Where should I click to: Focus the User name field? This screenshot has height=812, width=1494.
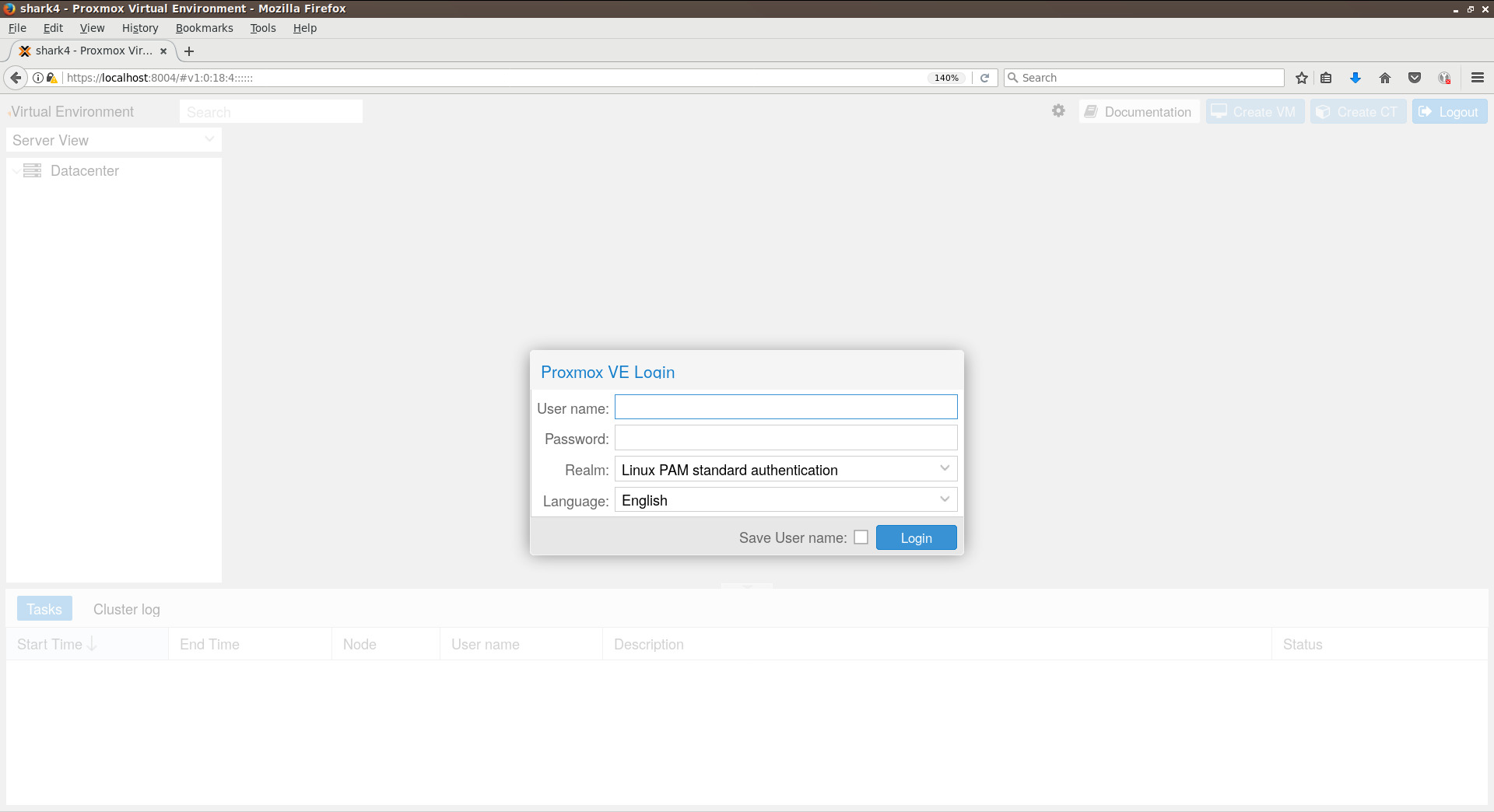(x=785, y=407)
